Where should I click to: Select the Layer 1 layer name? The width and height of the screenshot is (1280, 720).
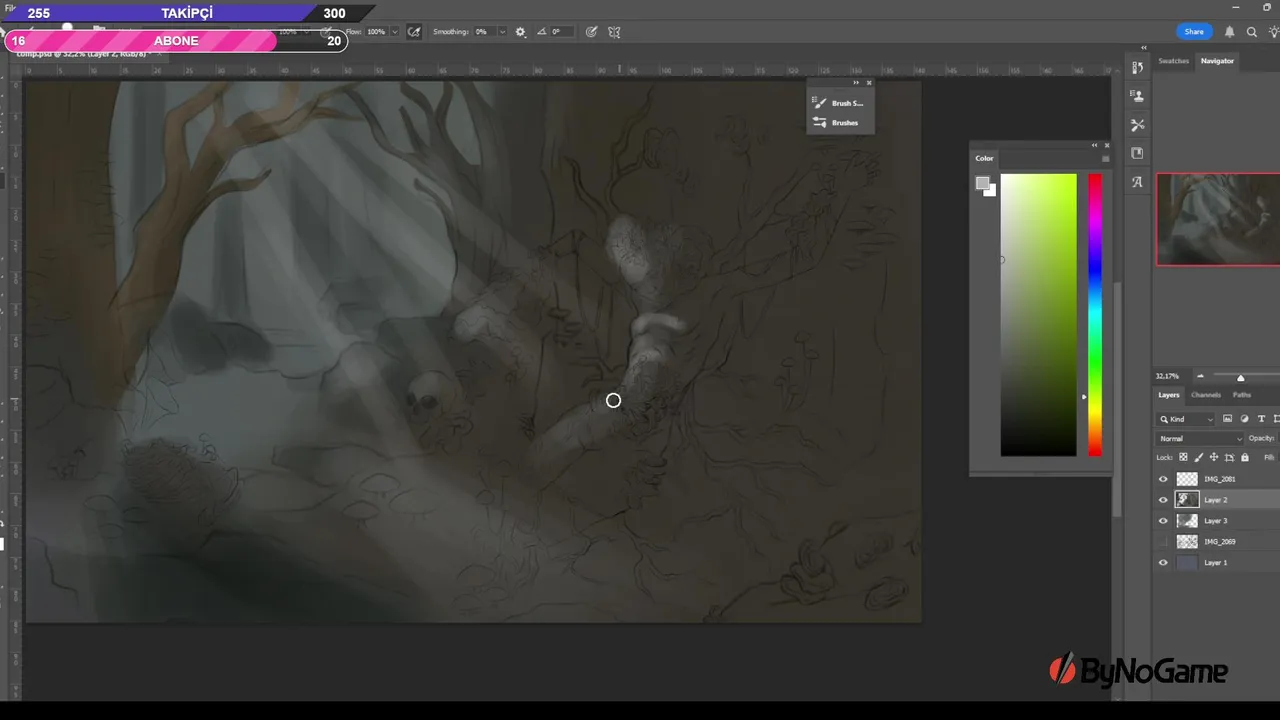click(1216, 563)
